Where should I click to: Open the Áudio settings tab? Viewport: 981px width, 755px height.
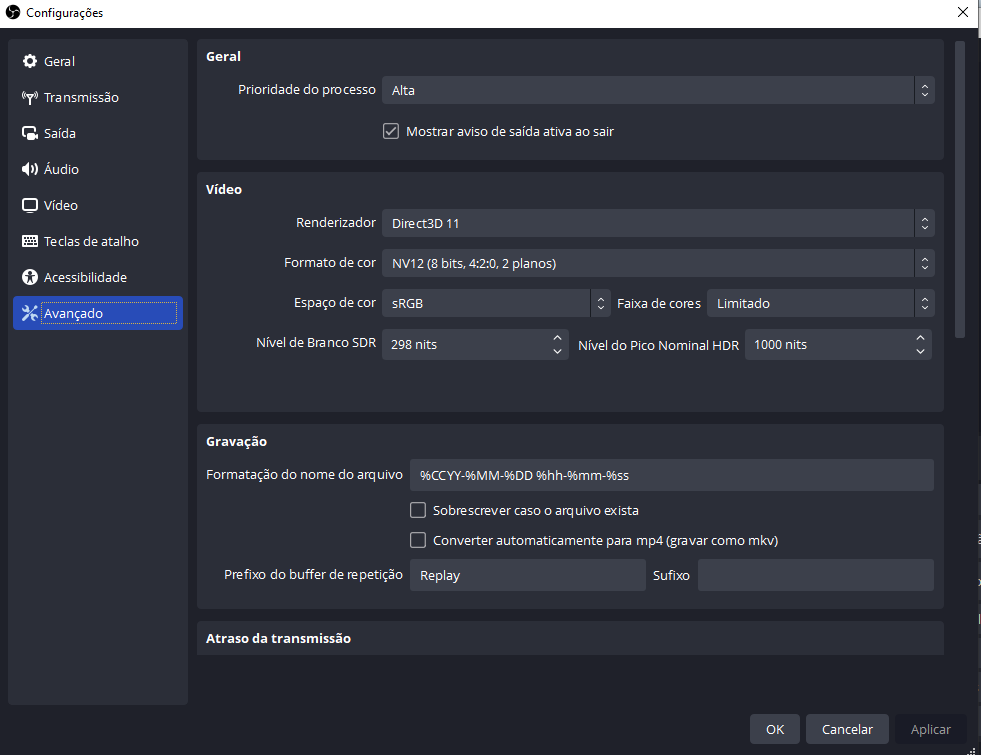pos(98,170)
